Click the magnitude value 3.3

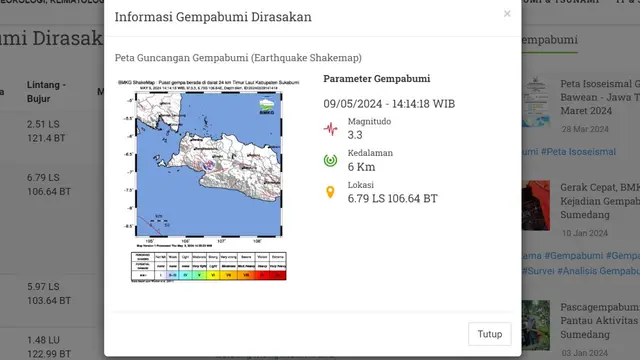(x=355, y=135)
